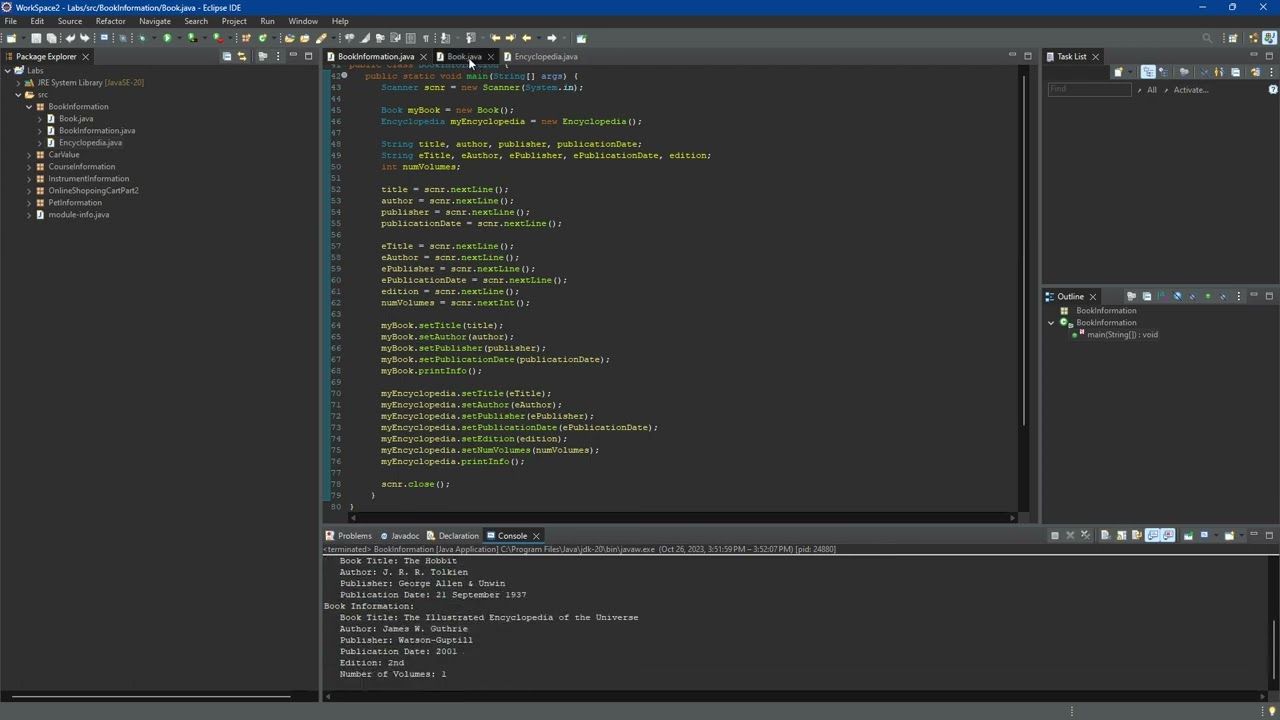Click the Save icon in main toolbar
The image size is (1280, 720).
[x=36, y=38]
